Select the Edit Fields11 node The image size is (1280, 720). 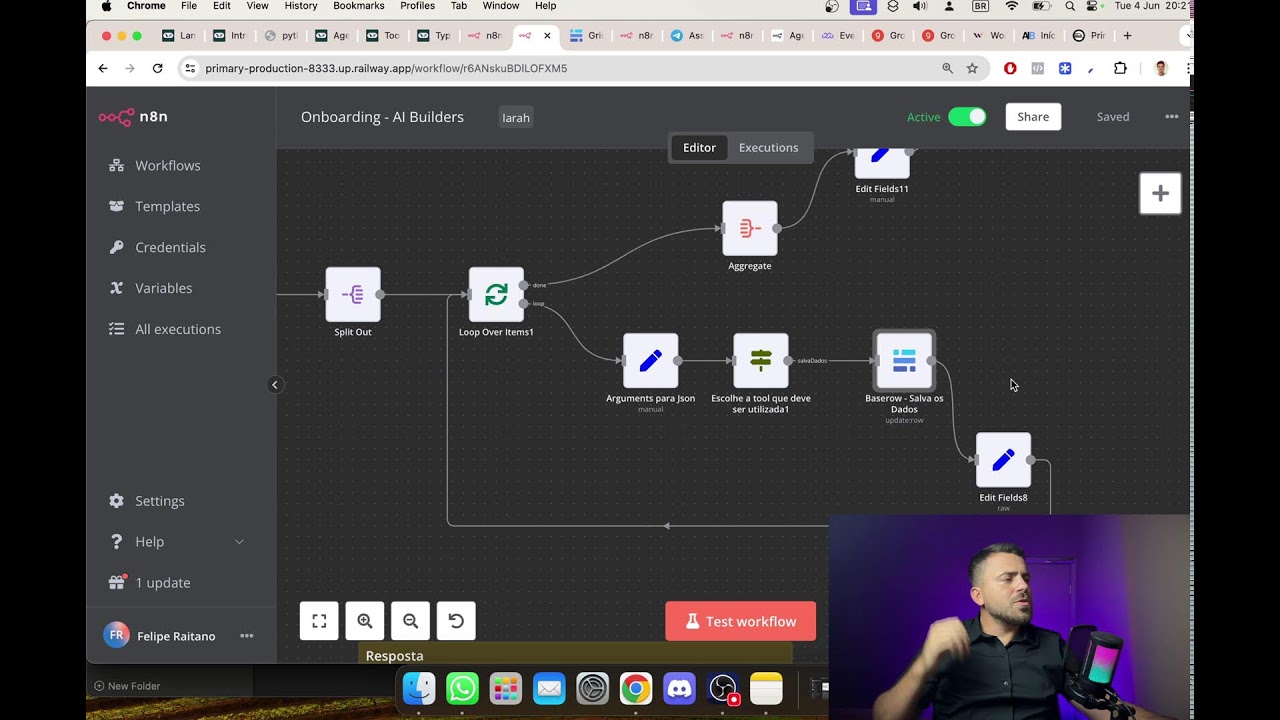pyautogui.click(x=882, y=163)
